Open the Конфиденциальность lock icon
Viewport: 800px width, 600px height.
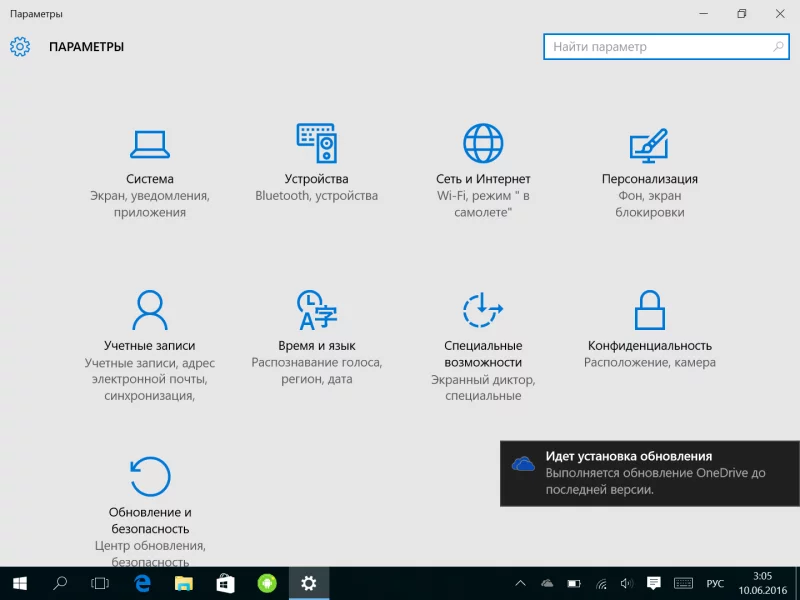pyautogui.click(x=649, y=311)
